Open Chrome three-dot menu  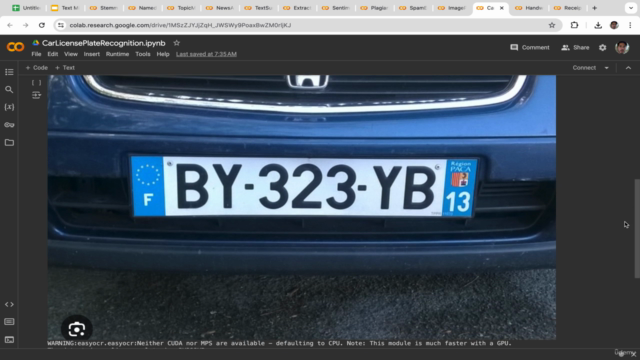pyautogui.click(x=631, y=25)
